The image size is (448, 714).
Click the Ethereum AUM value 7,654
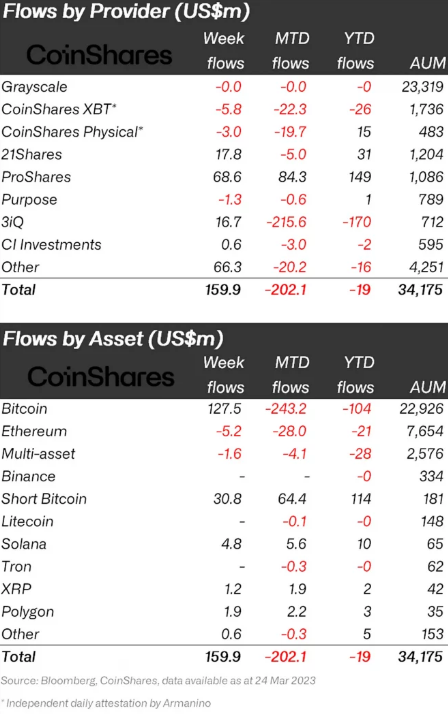pos(425,431)
